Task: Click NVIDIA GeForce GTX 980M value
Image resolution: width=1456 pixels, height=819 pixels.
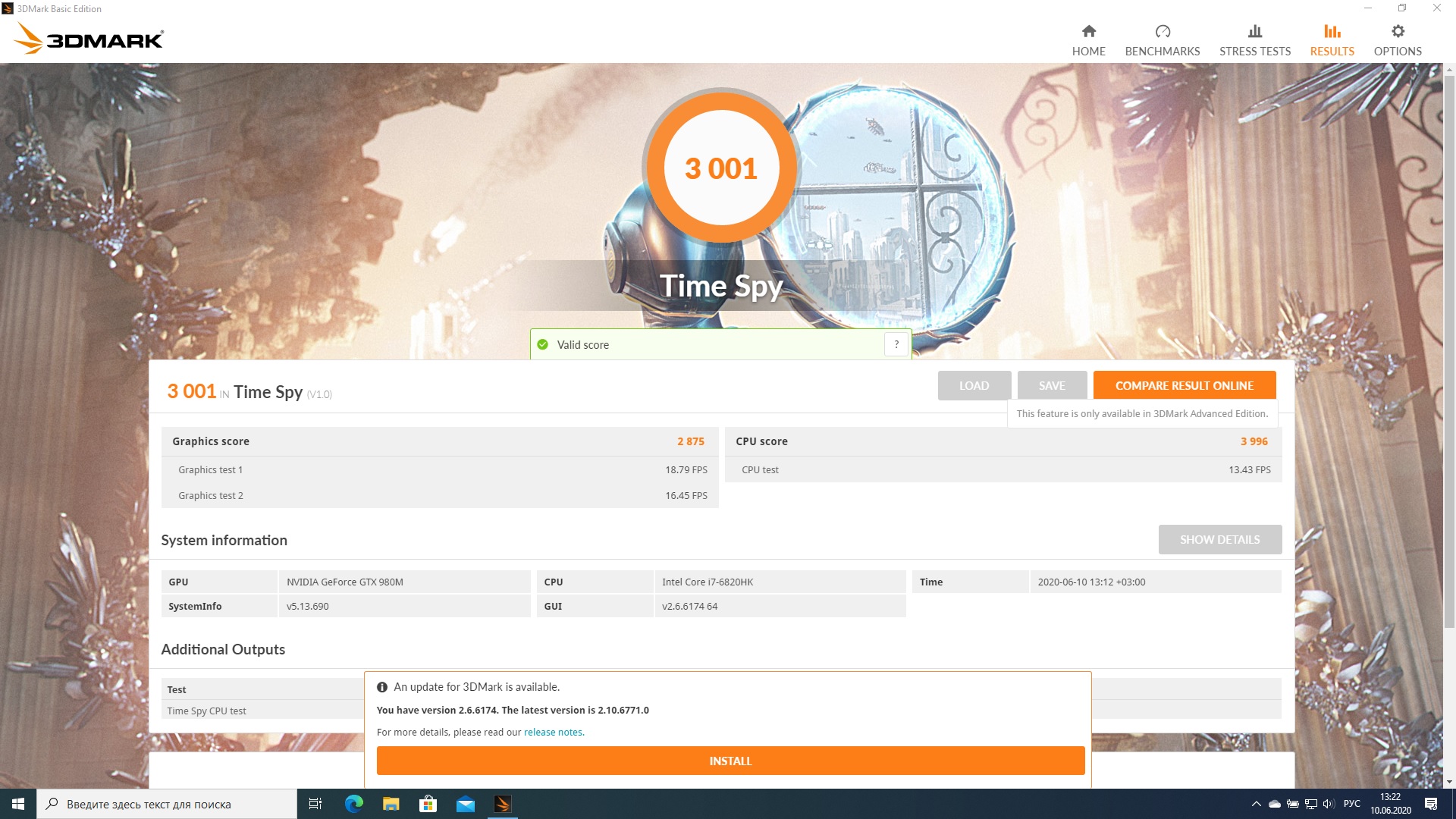Action: point(344,582)
